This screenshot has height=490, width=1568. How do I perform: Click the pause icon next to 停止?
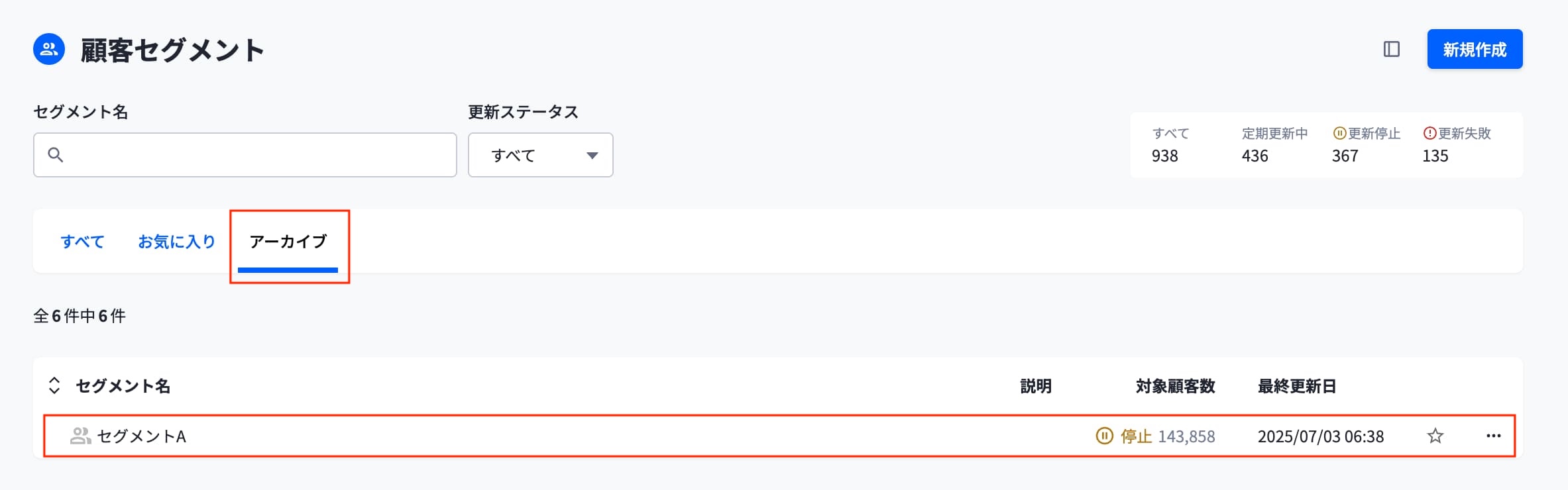(1104, 436)
